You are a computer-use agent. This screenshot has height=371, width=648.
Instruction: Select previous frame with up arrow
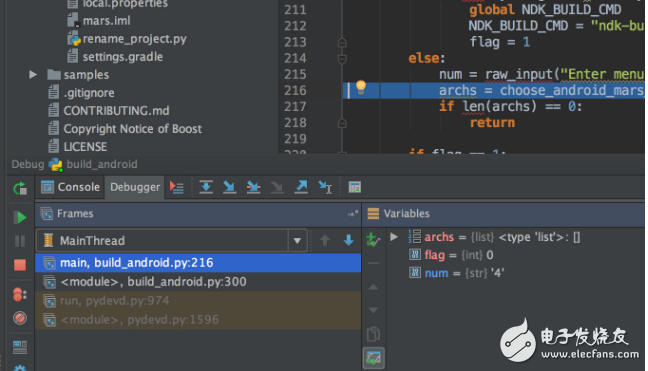point(325,240)
